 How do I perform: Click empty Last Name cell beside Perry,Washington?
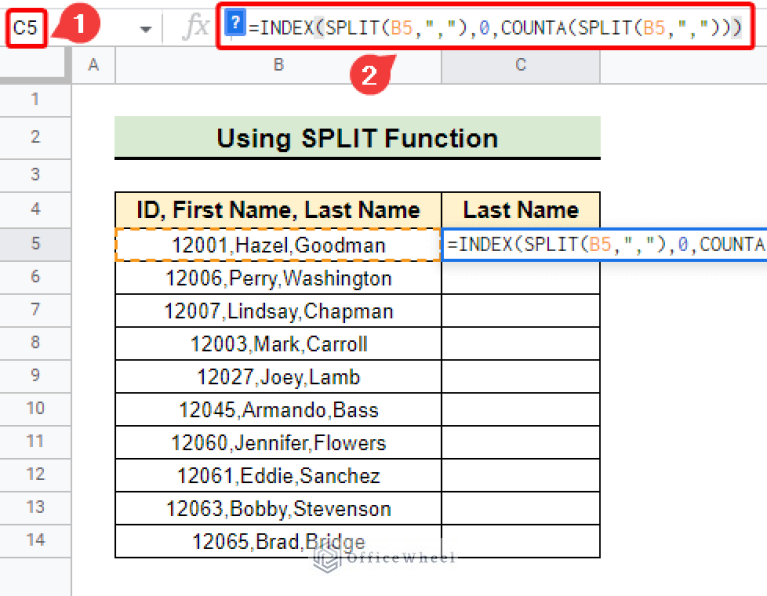point(520,277)
